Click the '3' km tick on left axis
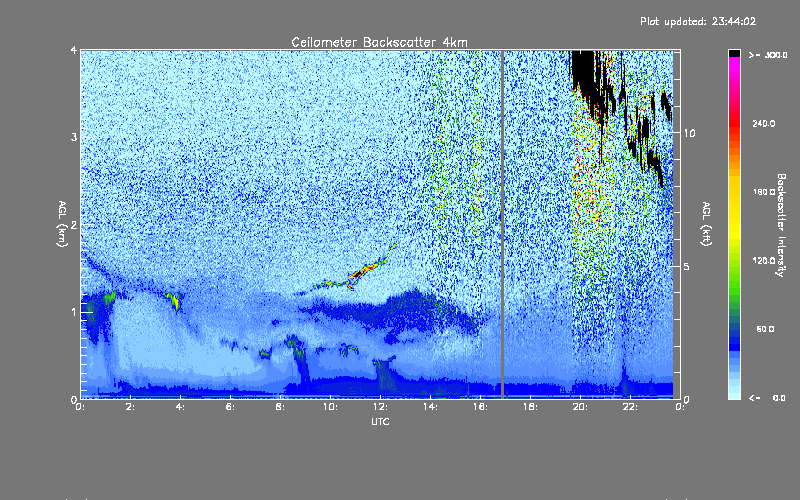This screenshot has height=500, width=800. (x=74, y=137)
